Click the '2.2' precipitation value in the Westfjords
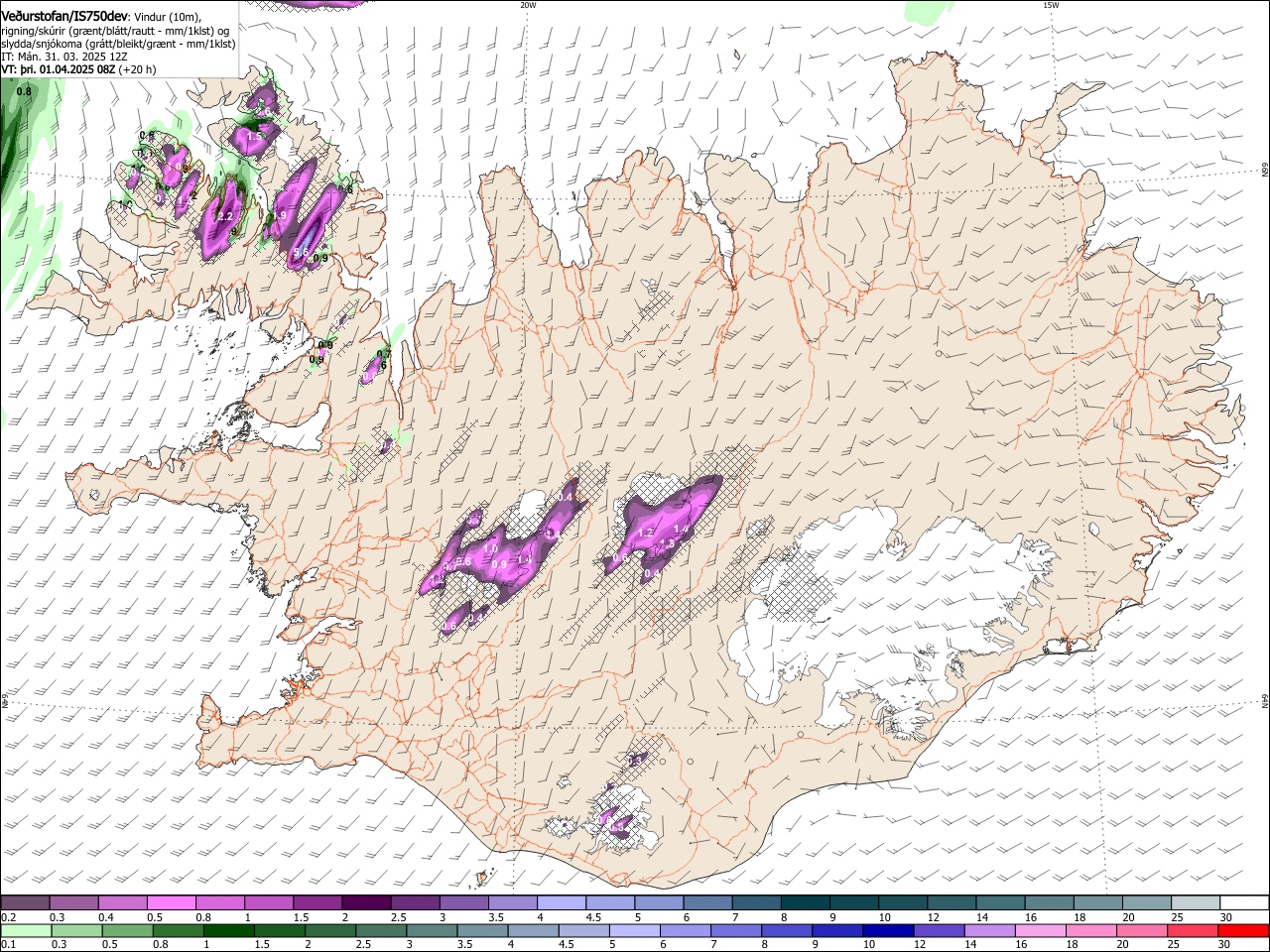This screenshot has height=952, width=1270. click(x=224, y=216)
